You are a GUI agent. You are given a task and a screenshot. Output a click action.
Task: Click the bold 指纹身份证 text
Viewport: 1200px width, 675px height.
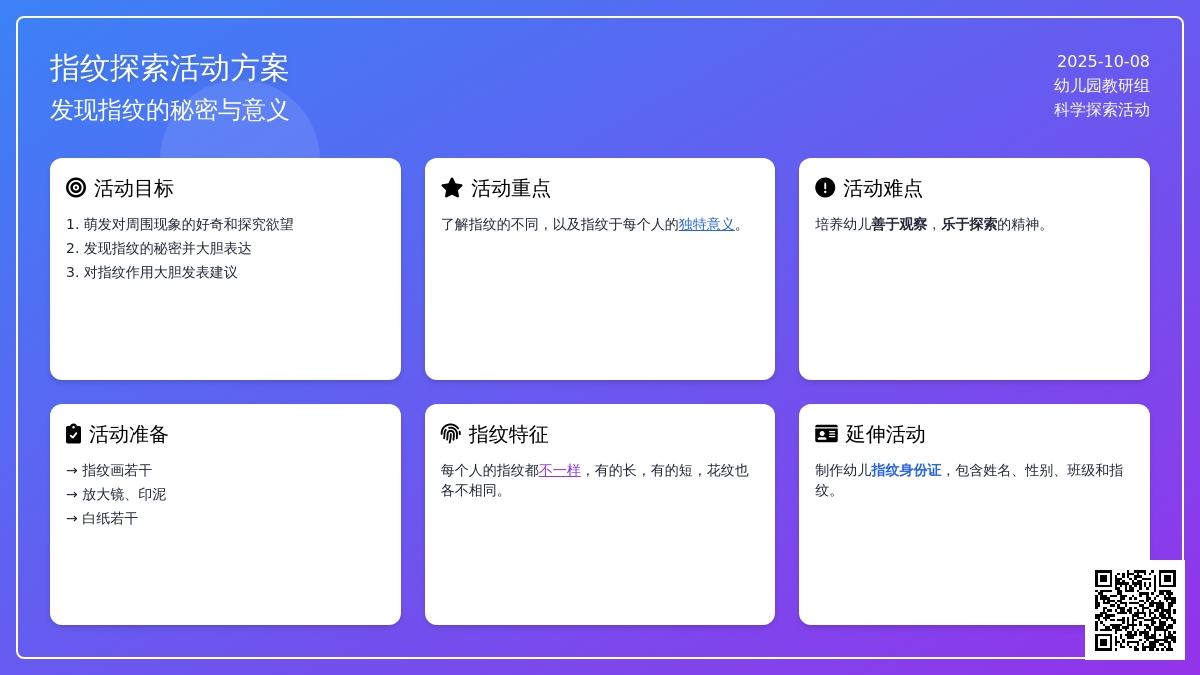[x=906, y=470]
